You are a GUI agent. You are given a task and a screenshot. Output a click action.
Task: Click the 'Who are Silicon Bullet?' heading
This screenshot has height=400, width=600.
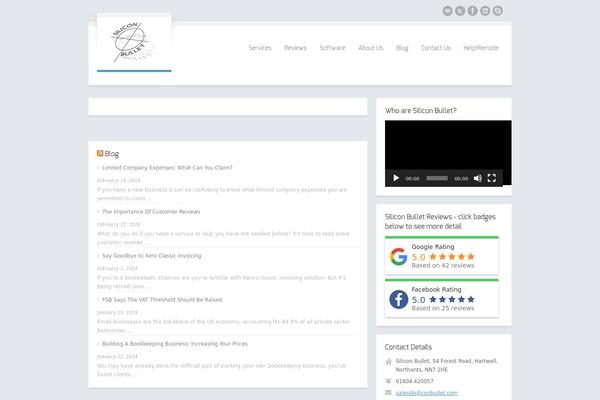coord(421,111)
